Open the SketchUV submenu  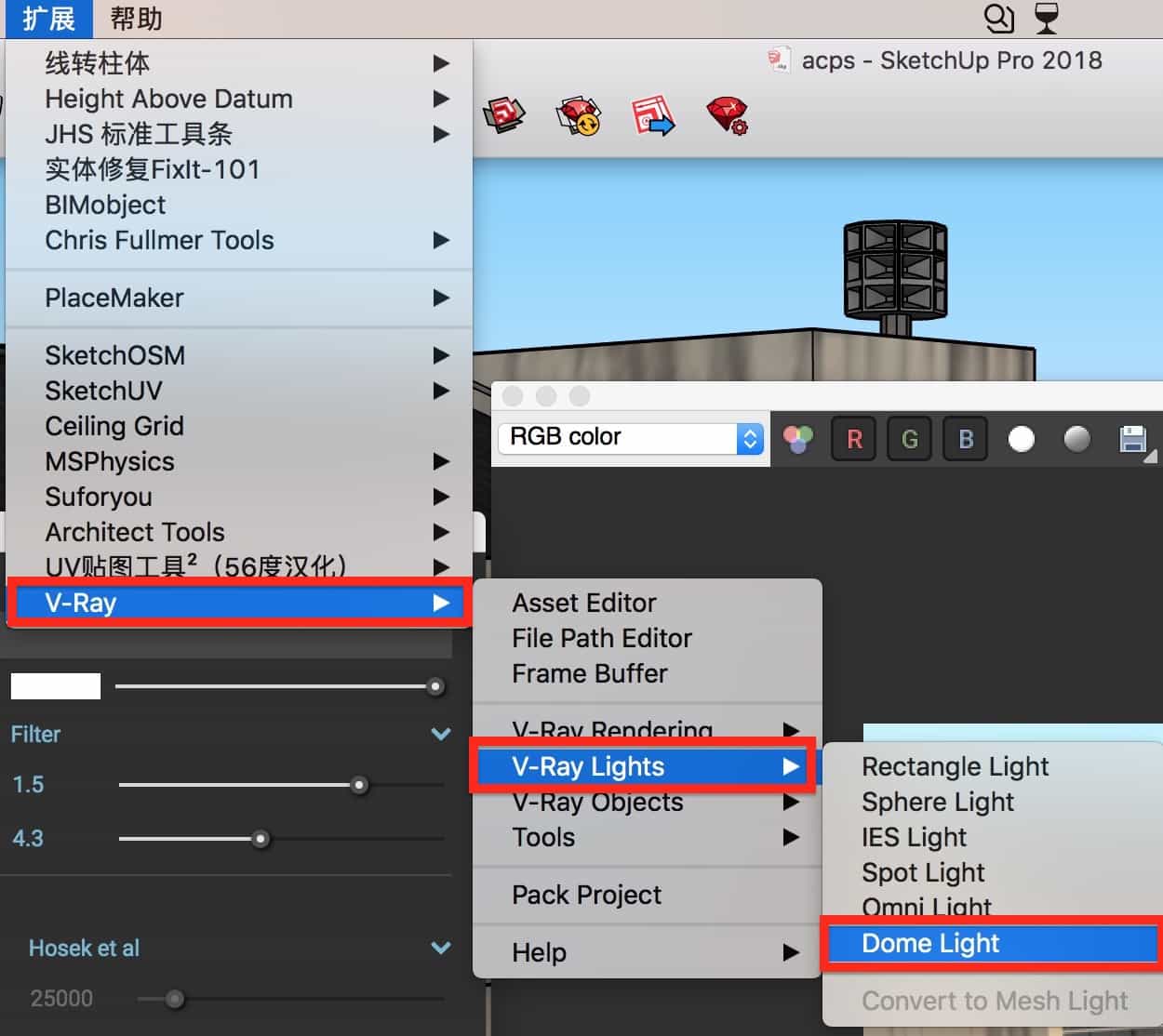(x=239, y=391)
